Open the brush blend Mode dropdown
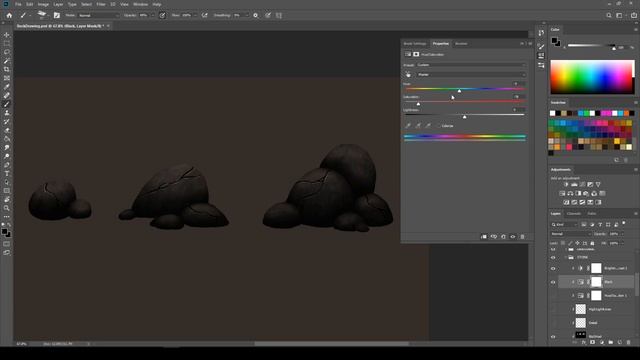 click(98, 16)
